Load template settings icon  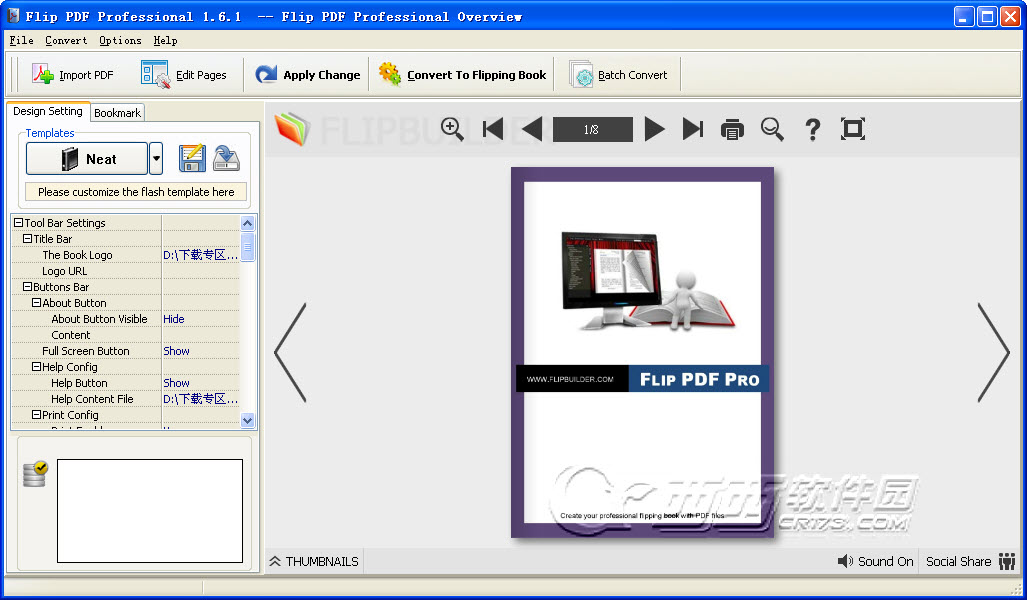(226, 159)
